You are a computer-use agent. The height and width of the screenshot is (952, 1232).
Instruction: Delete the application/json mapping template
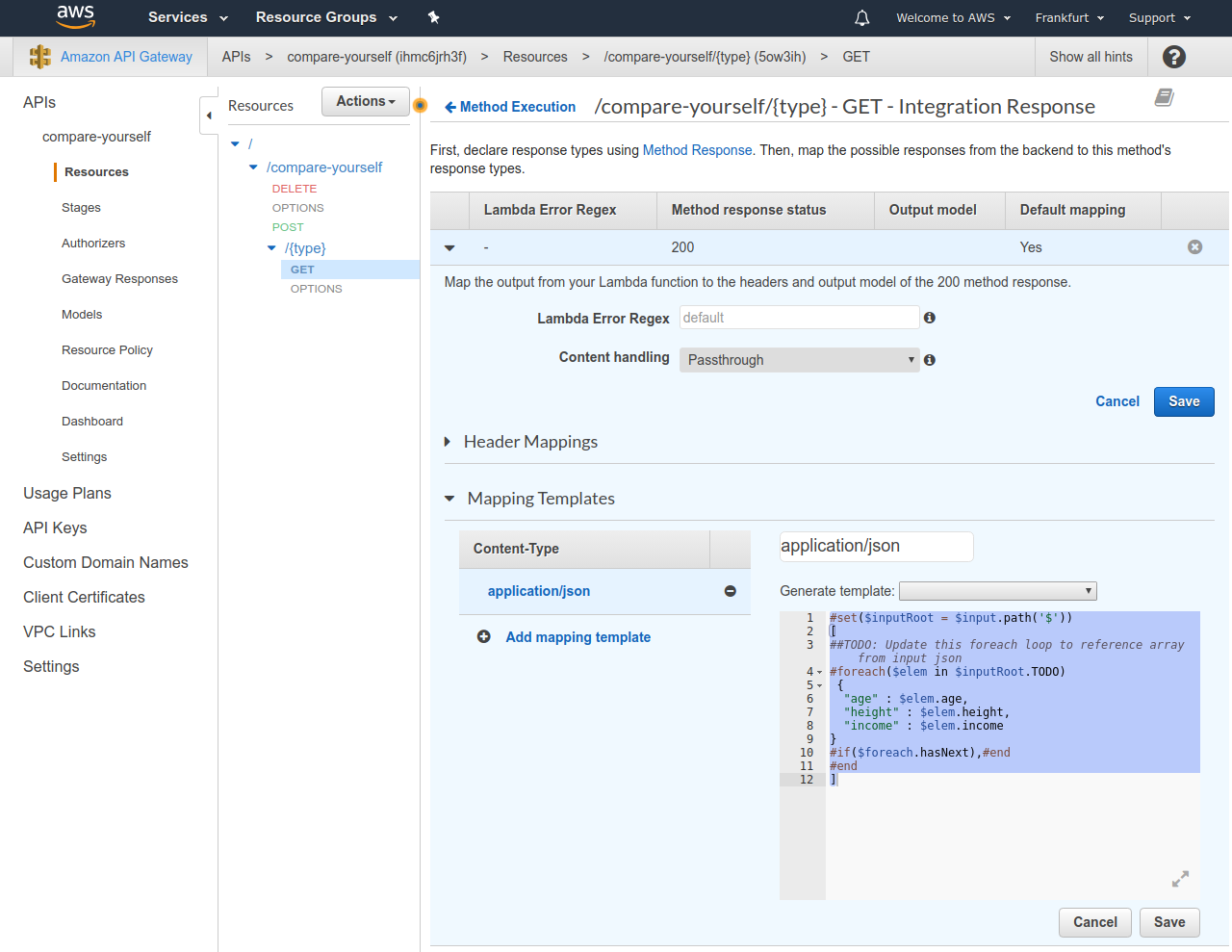click(731, 591)
